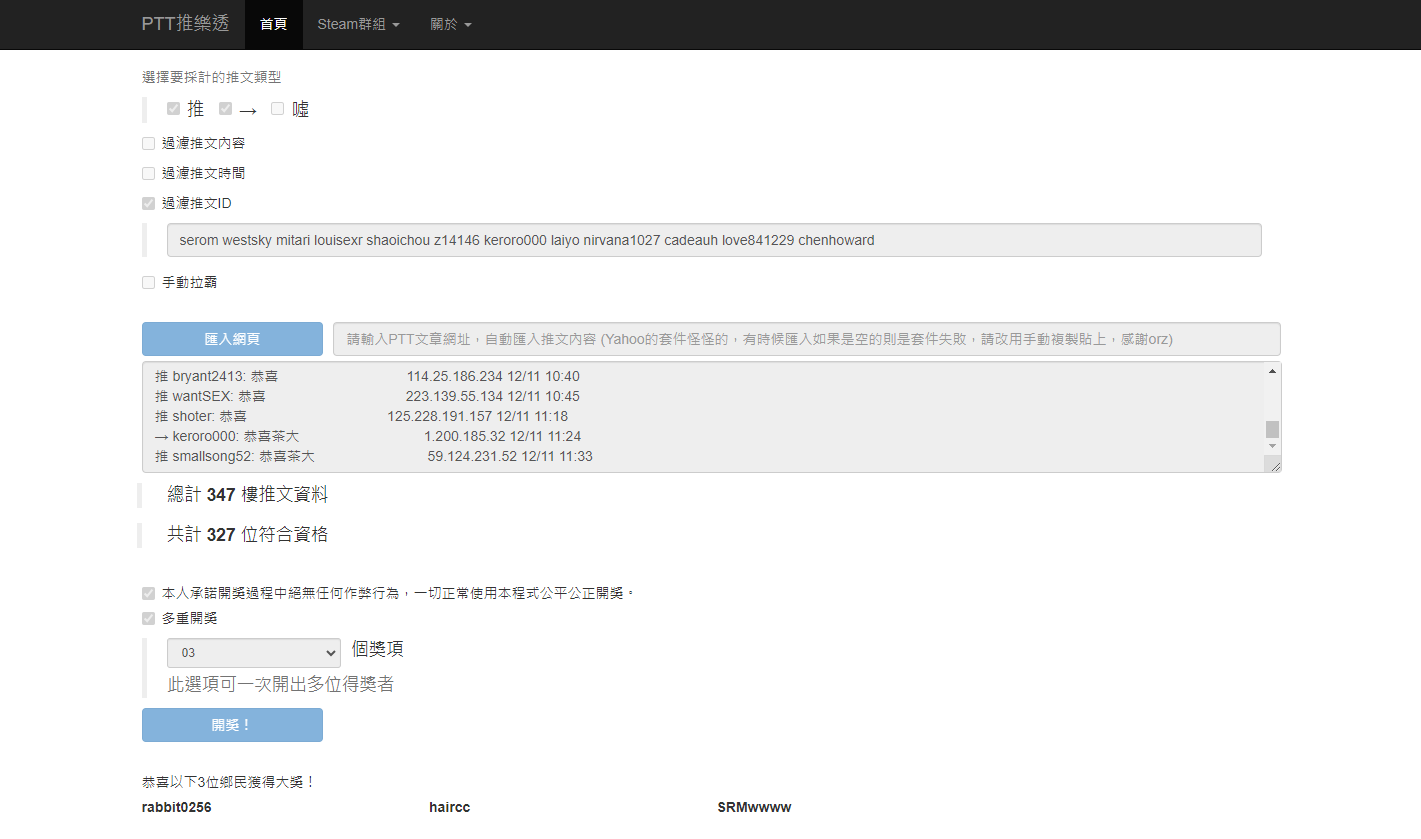Image resolution: width=1421 pixels, height=839 pixels.
Task: Click the filtered ID list input field
Action: tap(714, 240)
